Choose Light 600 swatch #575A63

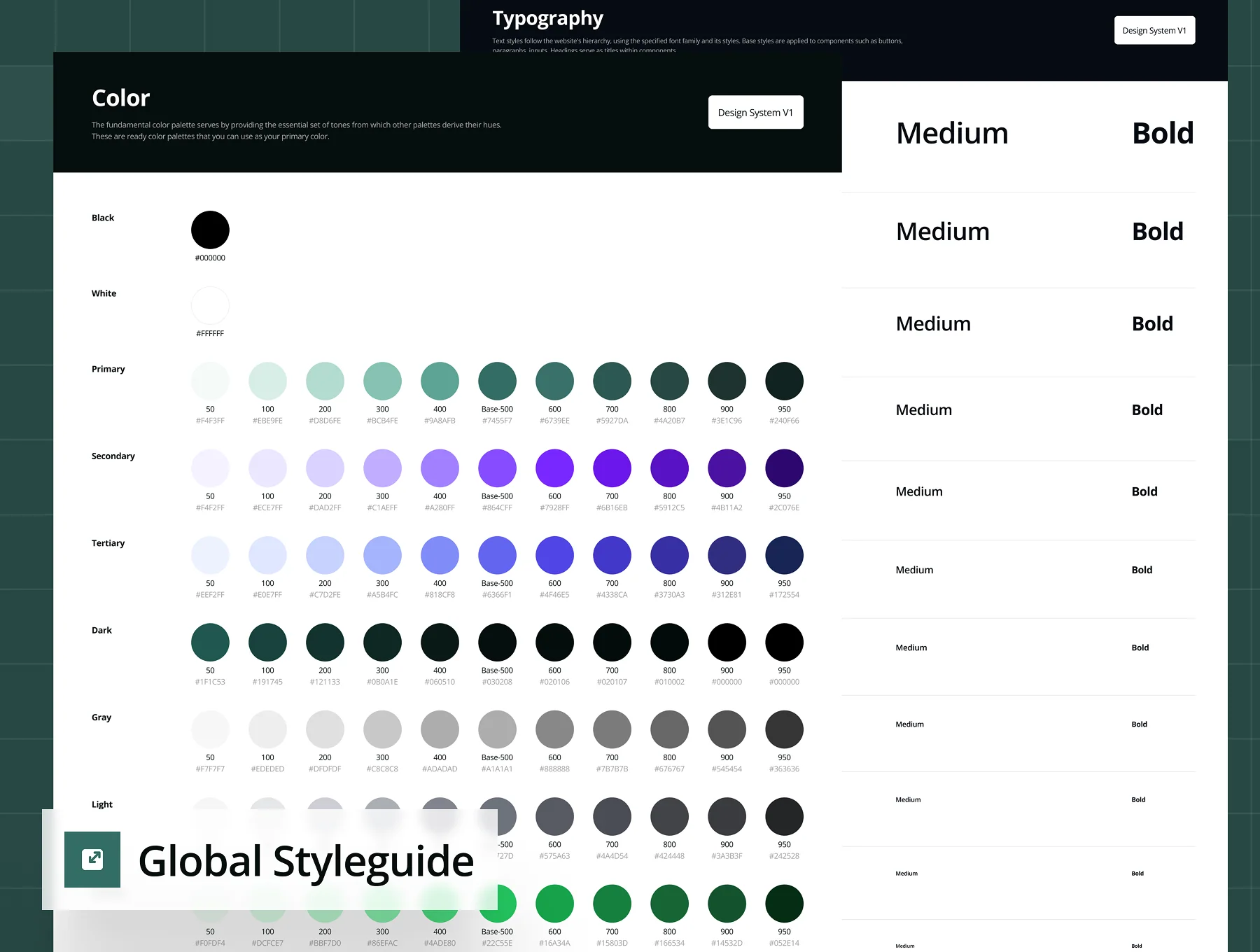point(554,817)
